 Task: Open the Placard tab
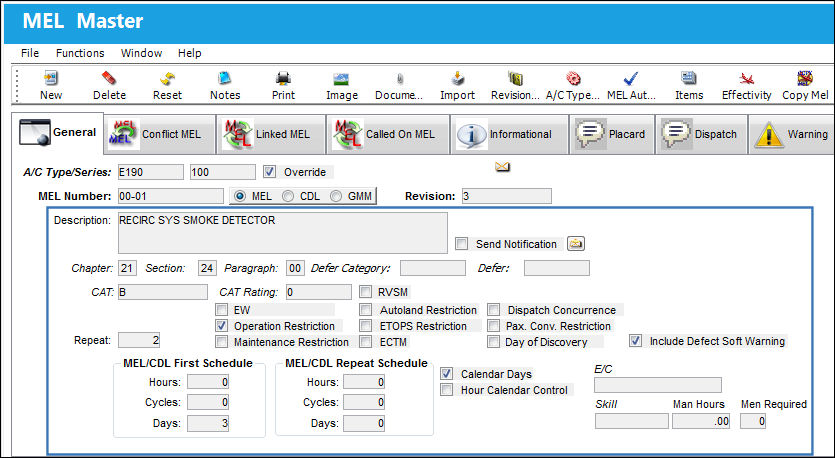pos(612,134)
